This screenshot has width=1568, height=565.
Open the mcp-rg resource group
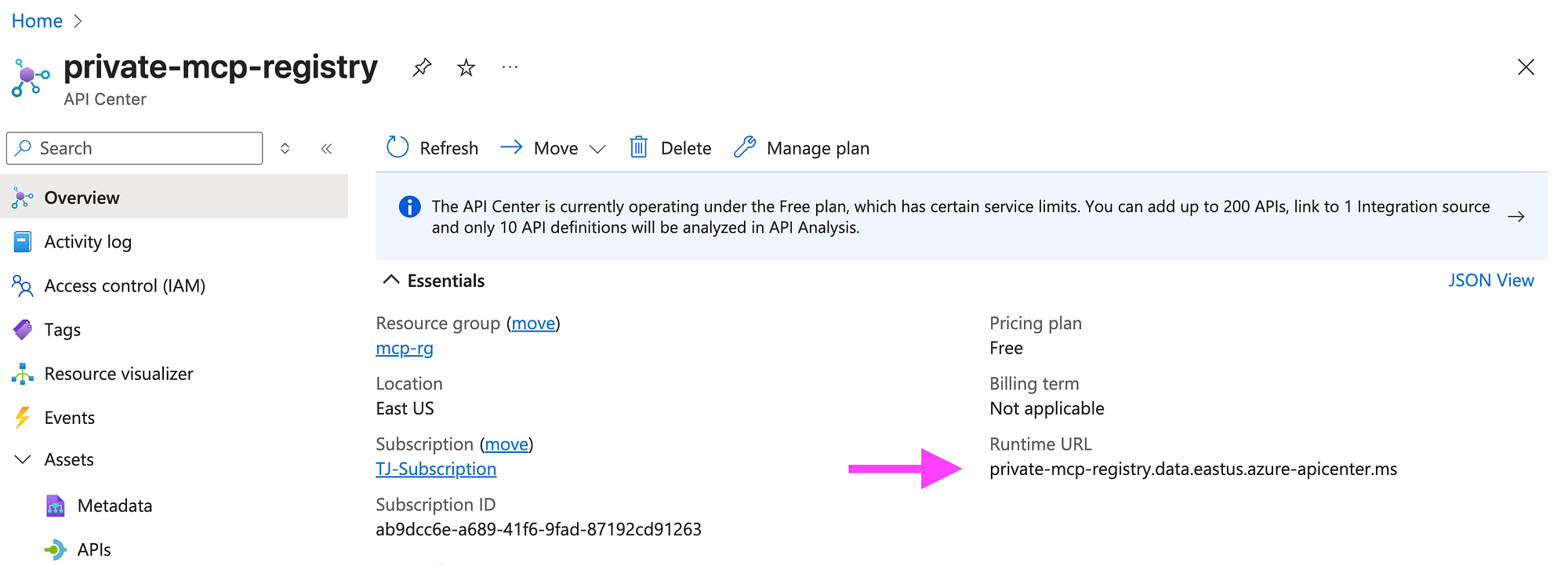coord(405,348)
